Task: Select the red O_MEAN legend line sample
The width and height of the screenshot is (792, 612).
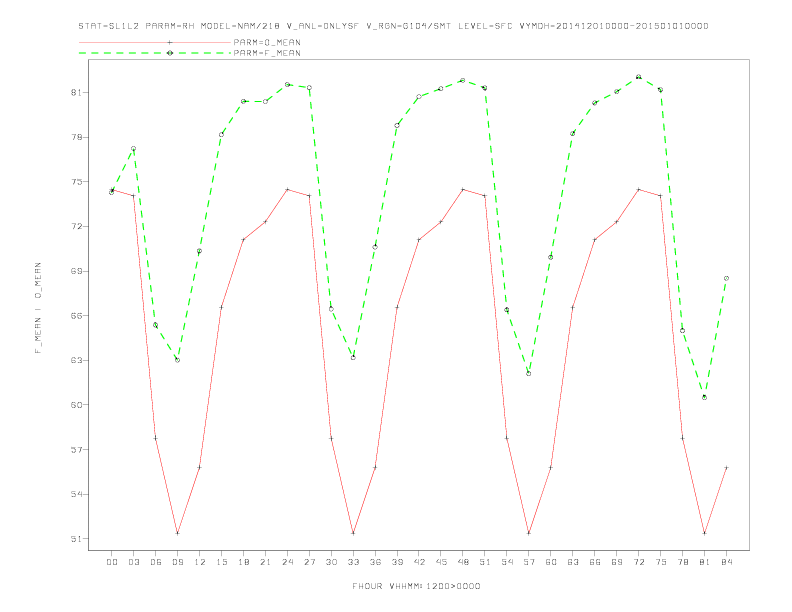Action: coord(155,42)
